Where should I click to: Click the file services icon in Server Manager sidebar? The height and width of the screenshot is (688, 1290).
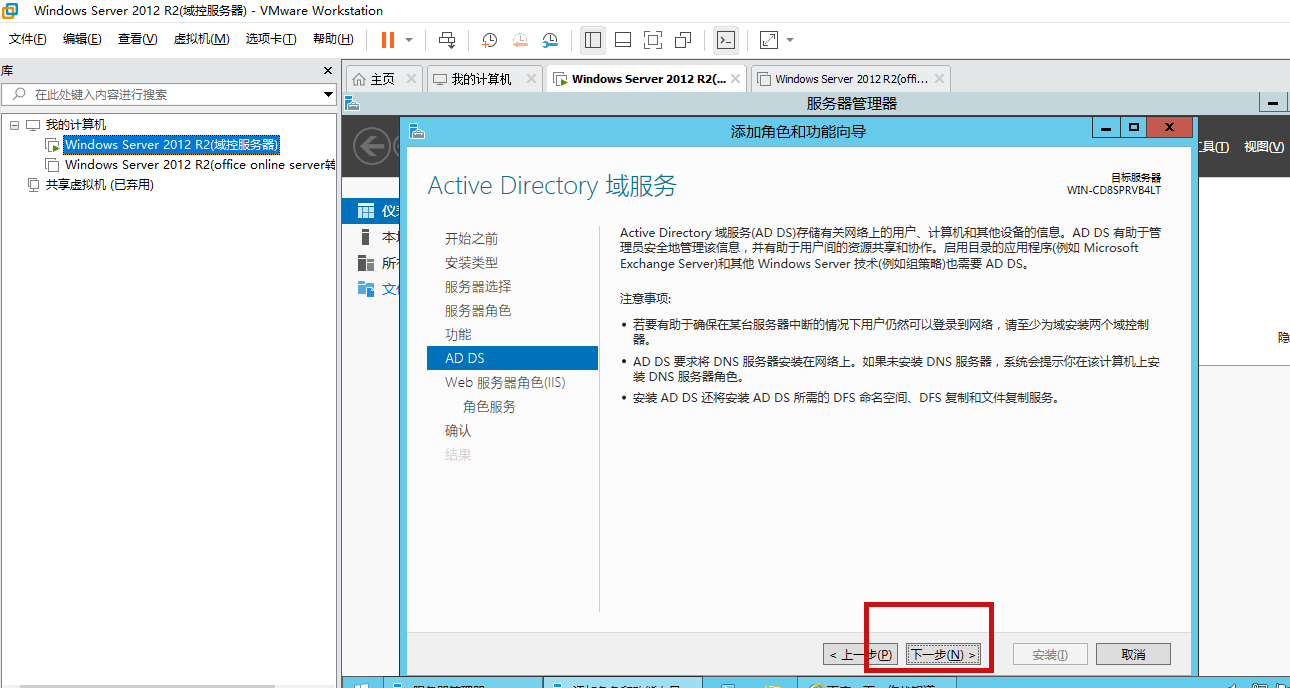coord(365,289)
